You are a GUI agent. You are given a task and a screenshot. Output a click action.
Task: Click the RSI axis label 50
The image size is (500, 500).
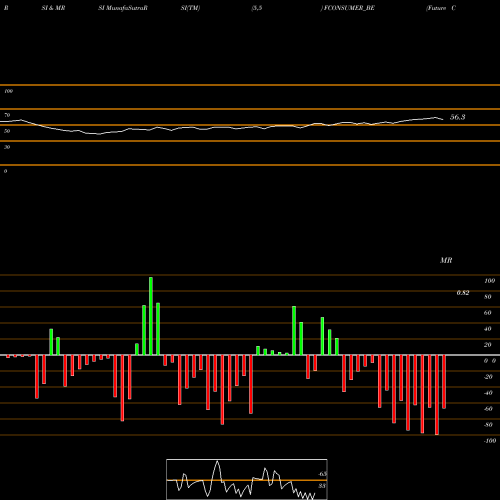point(7,131)
